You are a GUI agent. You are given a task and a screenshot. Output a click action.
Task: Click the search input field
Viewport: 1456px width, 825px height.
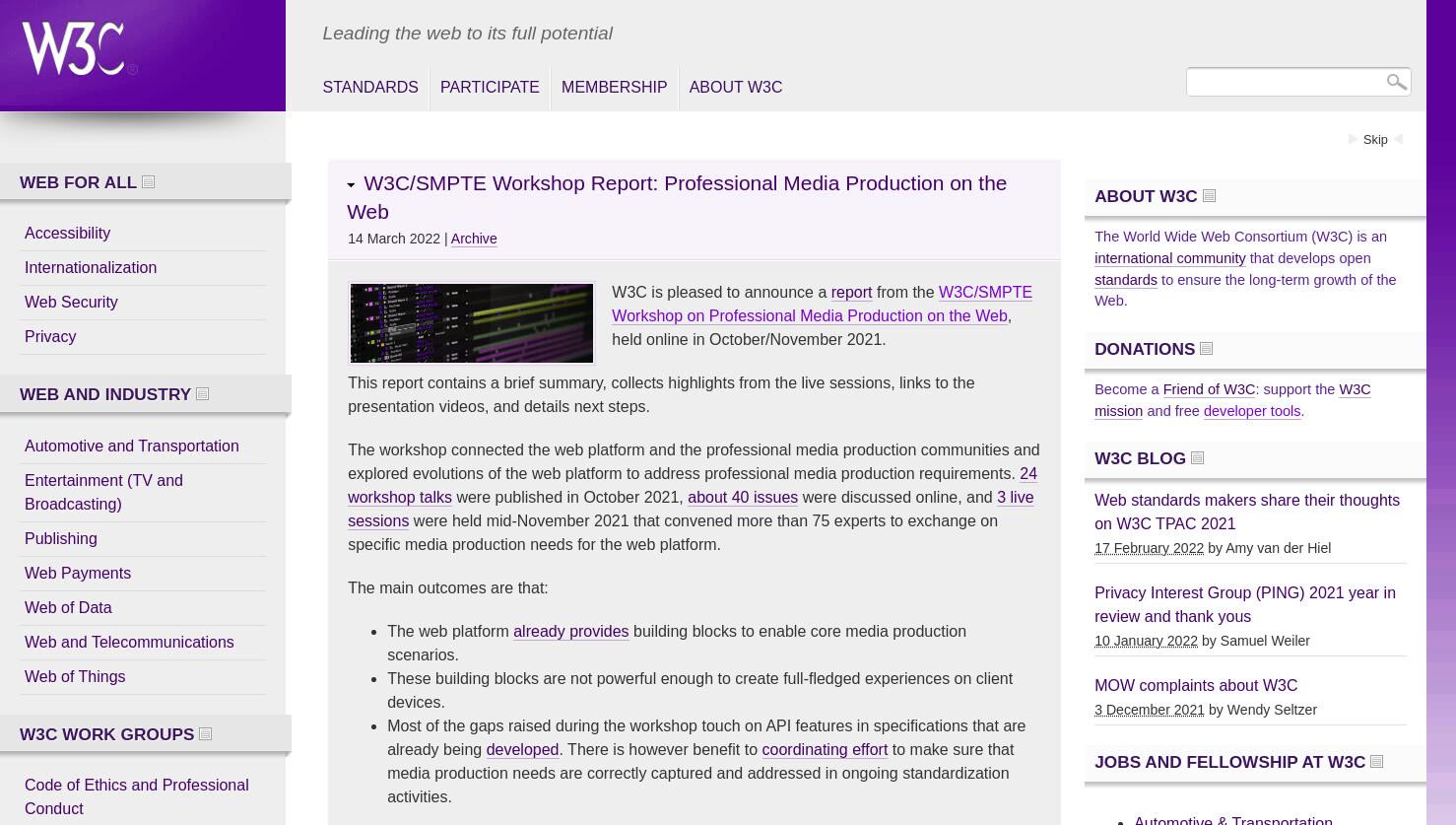pyautogui.click(x=1284, y=82)
